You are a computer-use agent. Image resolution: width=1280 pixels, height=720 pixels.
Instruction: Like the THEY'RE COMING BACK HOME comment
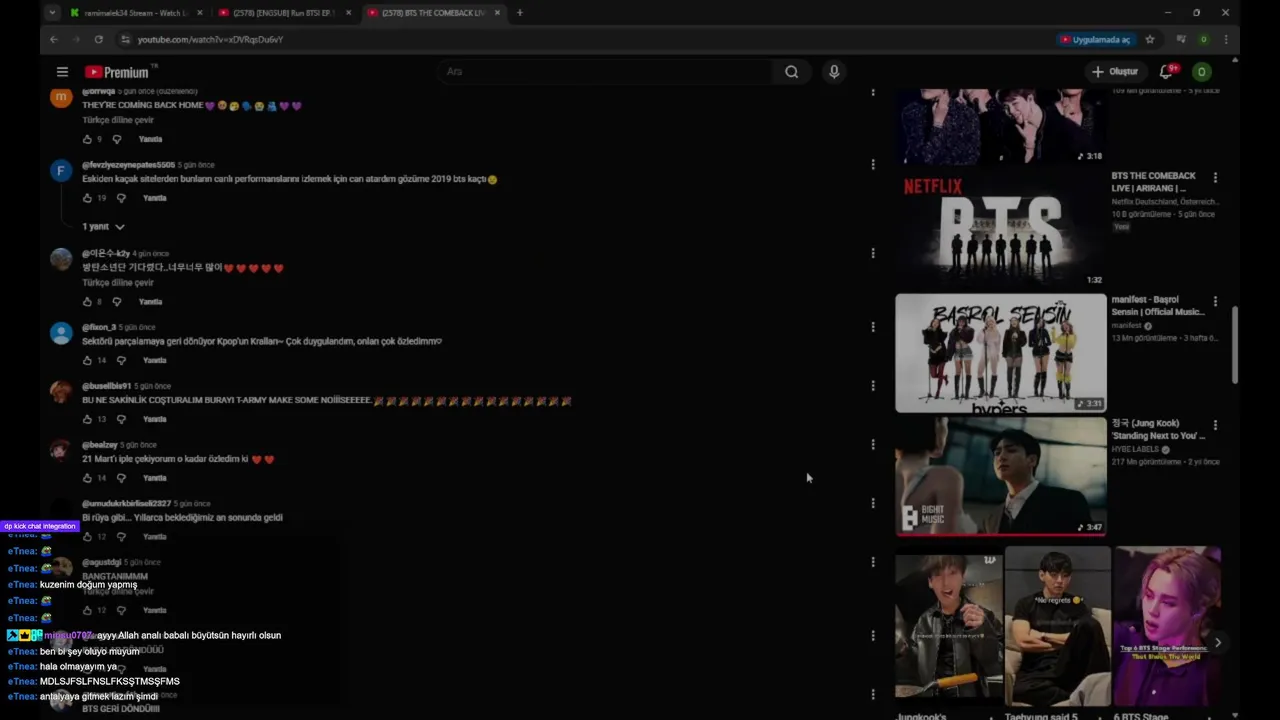[x=87, y=139]
